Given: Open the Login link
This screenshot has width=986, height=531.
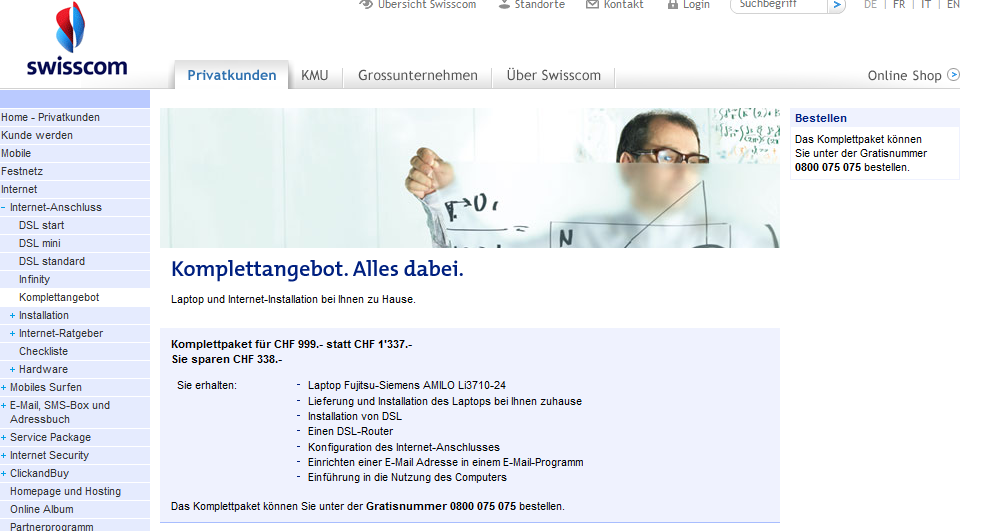Looking at the screenshot, I should pyautogui.click(x=696, y=4).
